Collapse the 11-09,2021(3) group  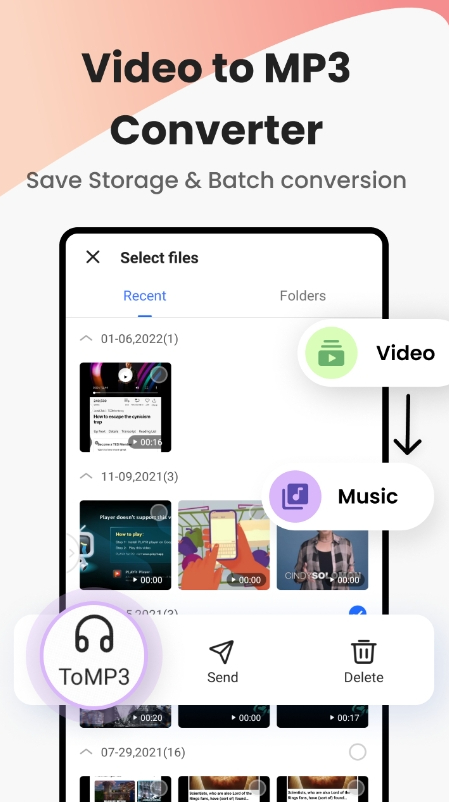pos(86,476)
